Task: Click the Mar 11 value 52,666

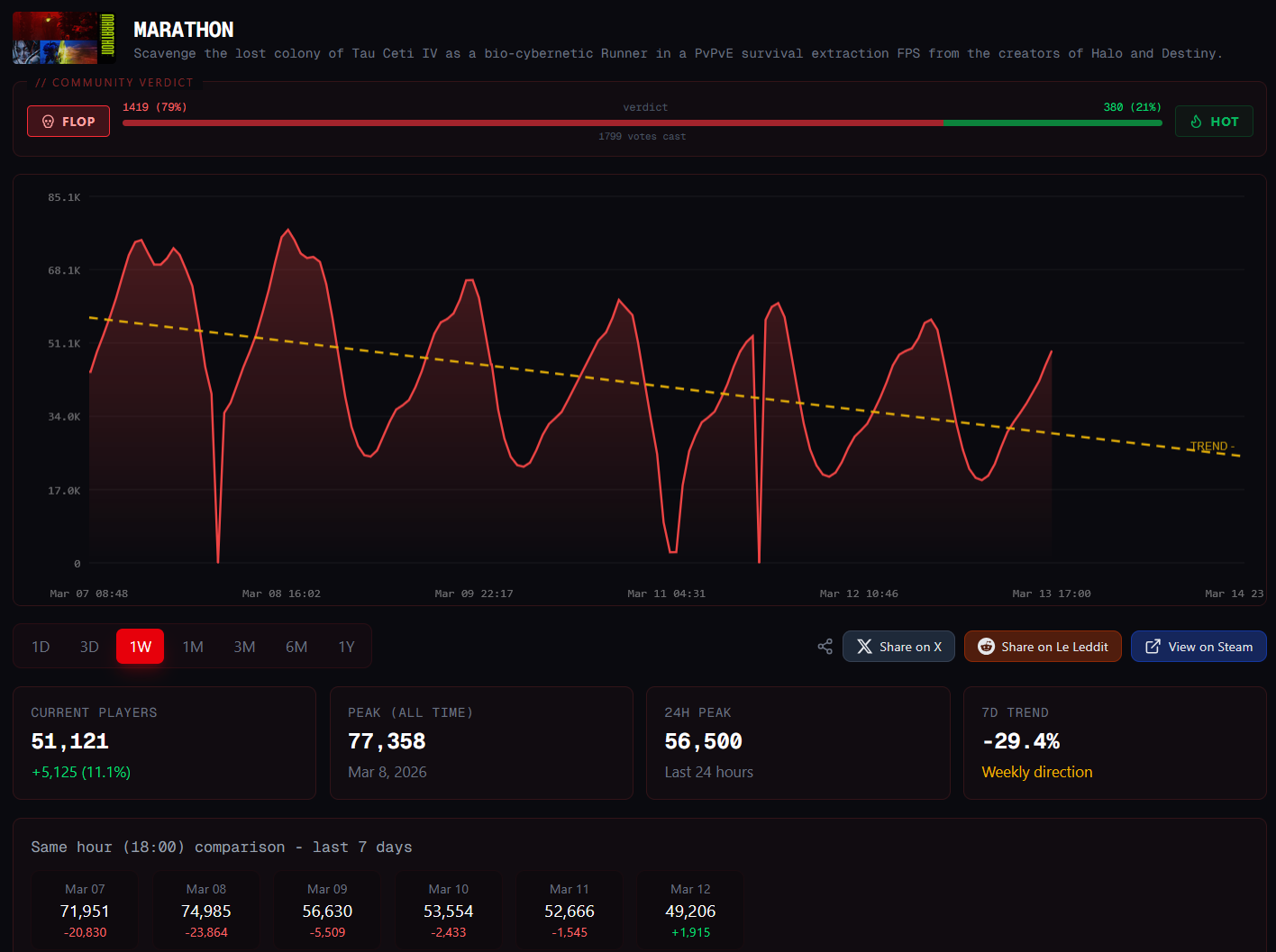Action: [570, 911]
